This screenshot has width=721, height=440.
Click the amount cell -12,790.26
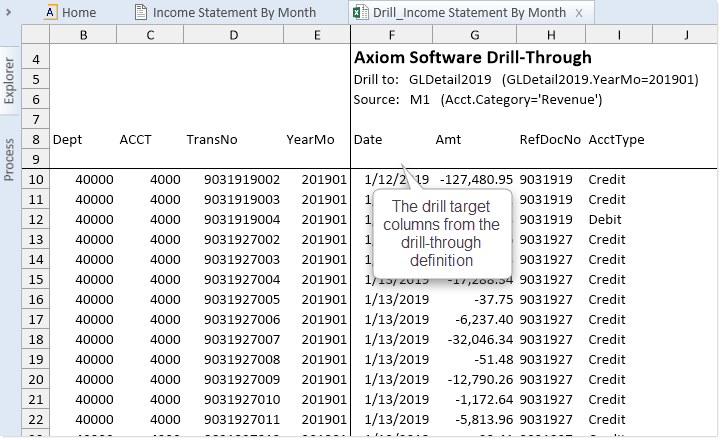point(480,380)
